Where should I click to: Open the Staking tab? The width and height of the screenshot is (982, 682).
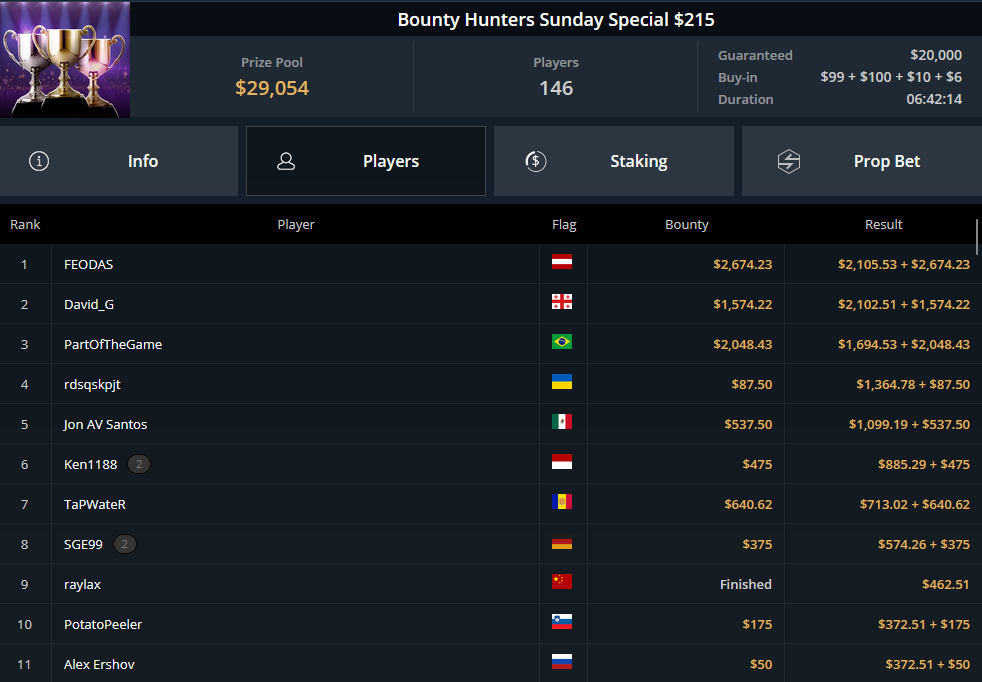pos(614,161)
